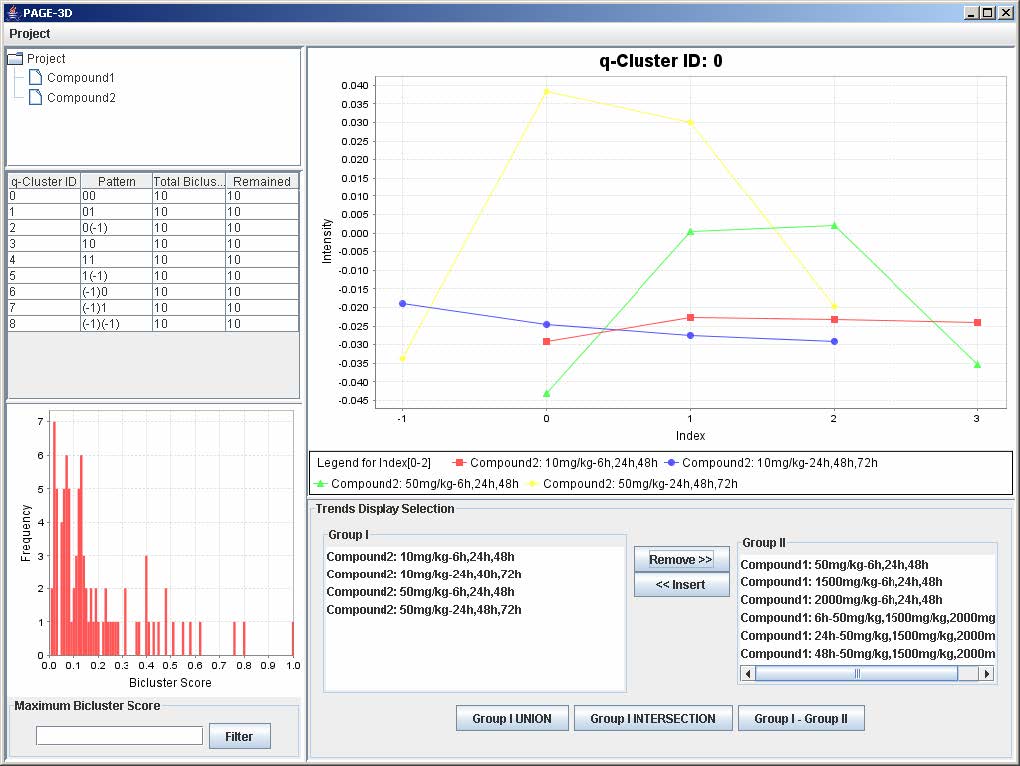
Task: Click blue circle legend marker for 10mg/kg-24h,48h,72h
Action: (x=671, y=462)
